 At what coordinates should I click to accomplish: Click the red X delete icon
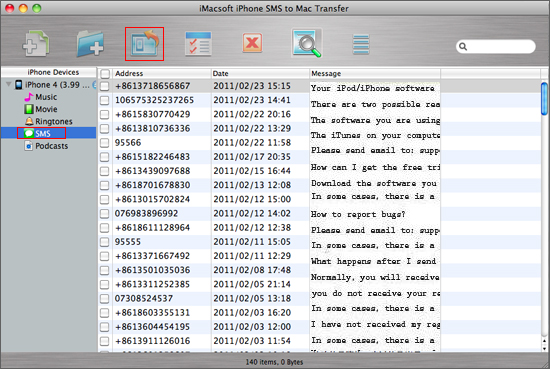[252, 43]
